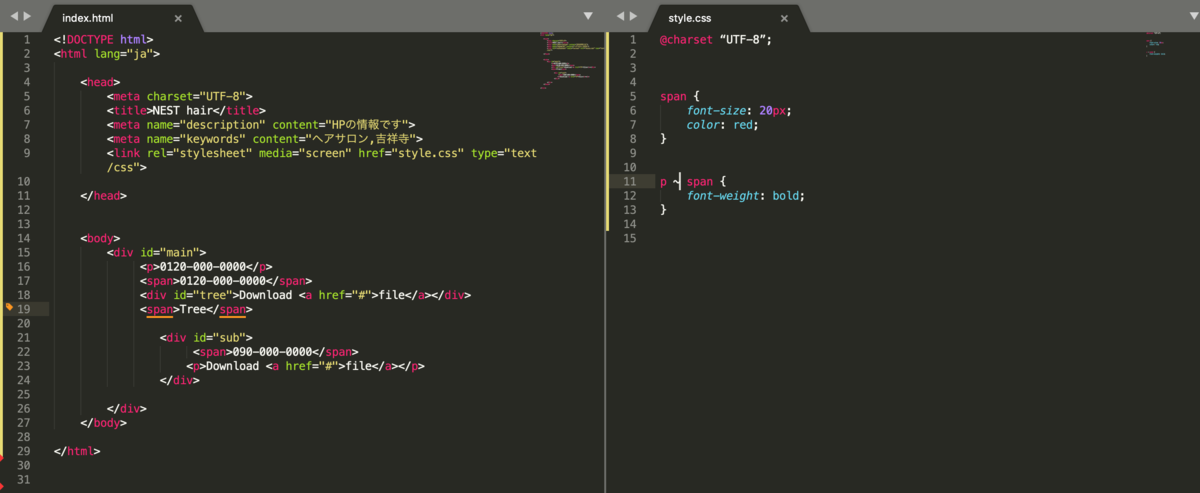Close the index.html tab
1200x493 pixels.
click(x=178, y=18)
